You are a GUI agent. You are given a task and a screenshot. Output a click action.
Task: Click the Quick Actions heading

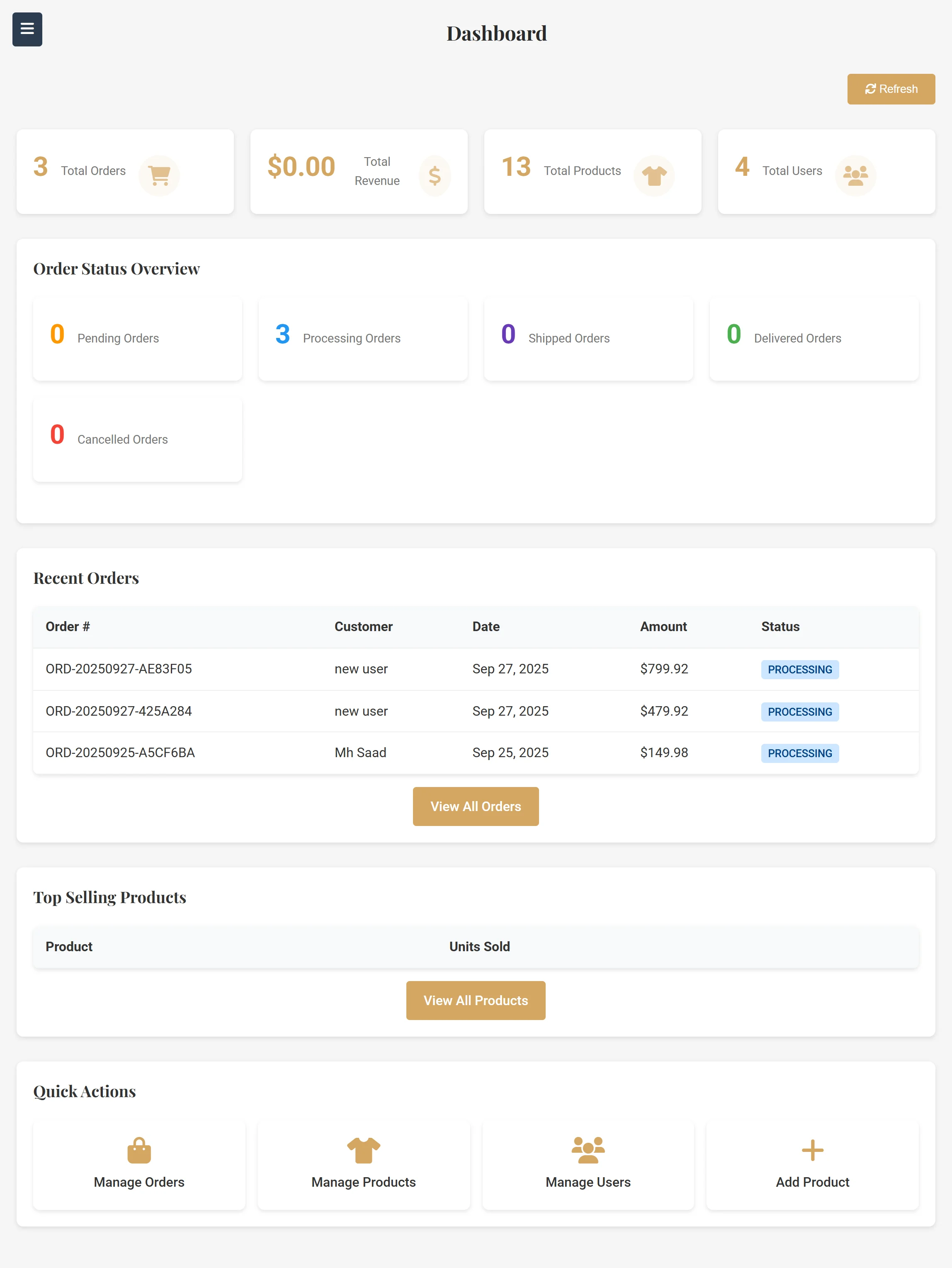pyautogui.click(x=84, y=1091)
